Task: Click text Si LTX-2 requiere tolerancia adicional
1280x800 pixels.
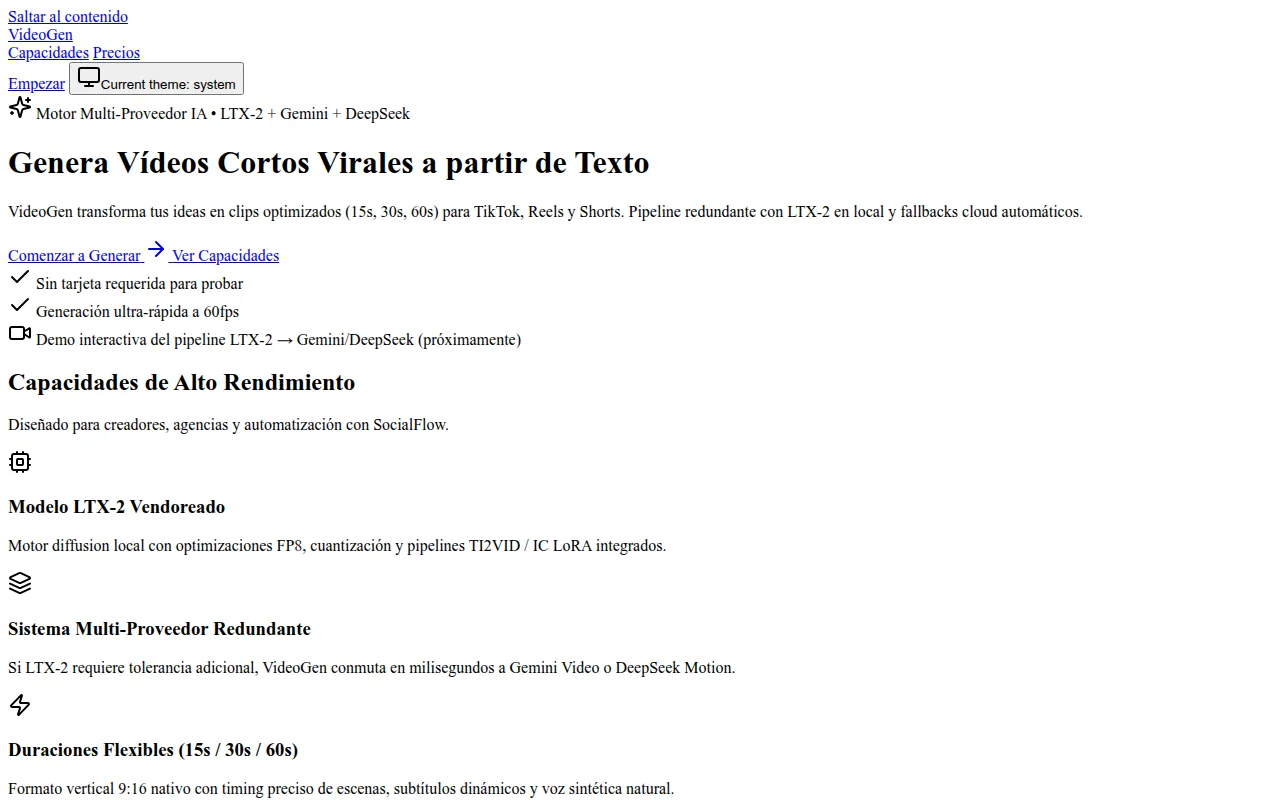Action: (x=371, y=667)
